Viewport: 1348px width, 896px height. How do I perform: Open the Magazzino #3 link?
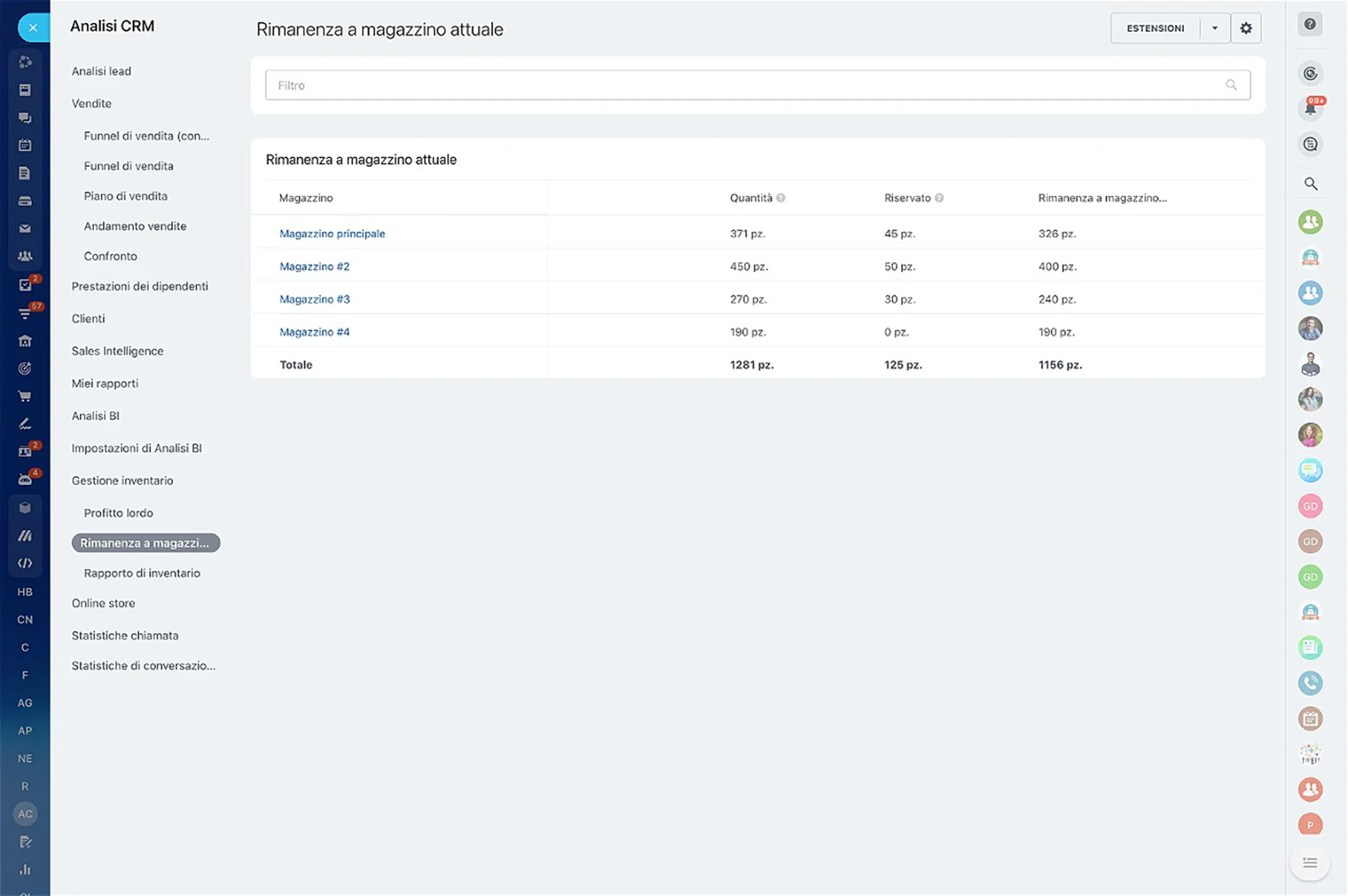click(x=314, y=299)
